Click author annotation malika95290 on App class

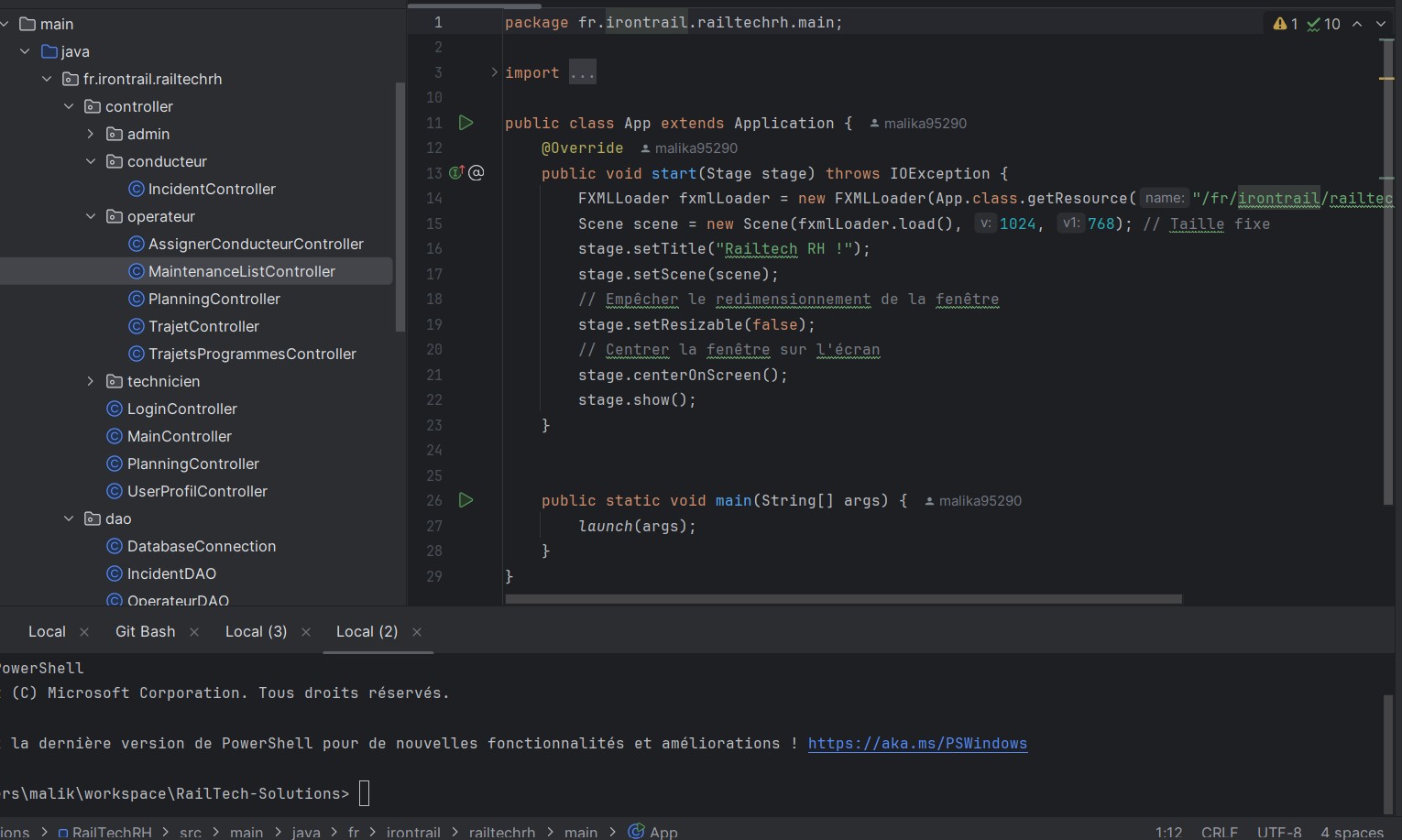click(918, 124)
